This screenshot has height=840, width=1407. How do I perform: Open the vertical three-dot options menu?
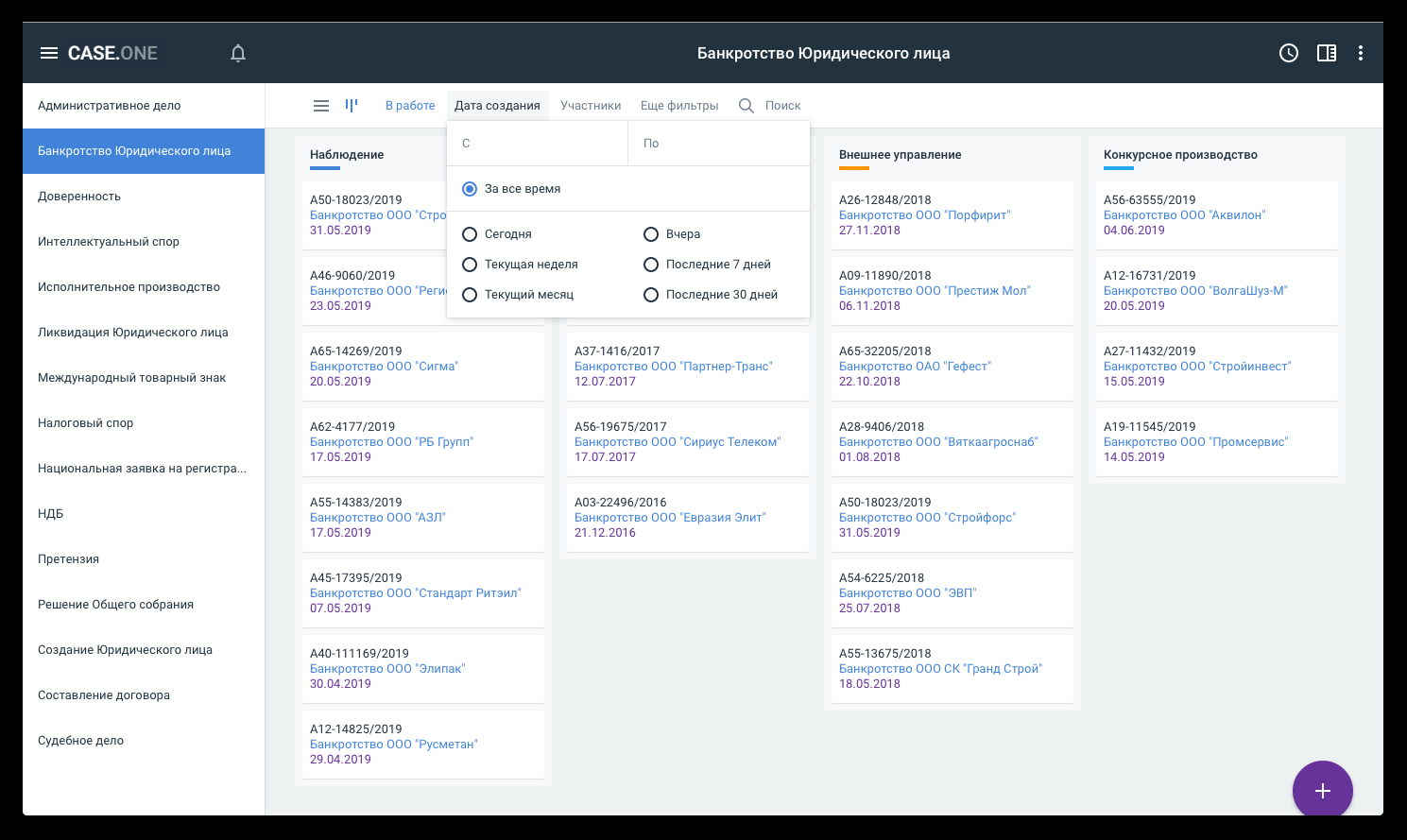click(x=1361, y=53)
